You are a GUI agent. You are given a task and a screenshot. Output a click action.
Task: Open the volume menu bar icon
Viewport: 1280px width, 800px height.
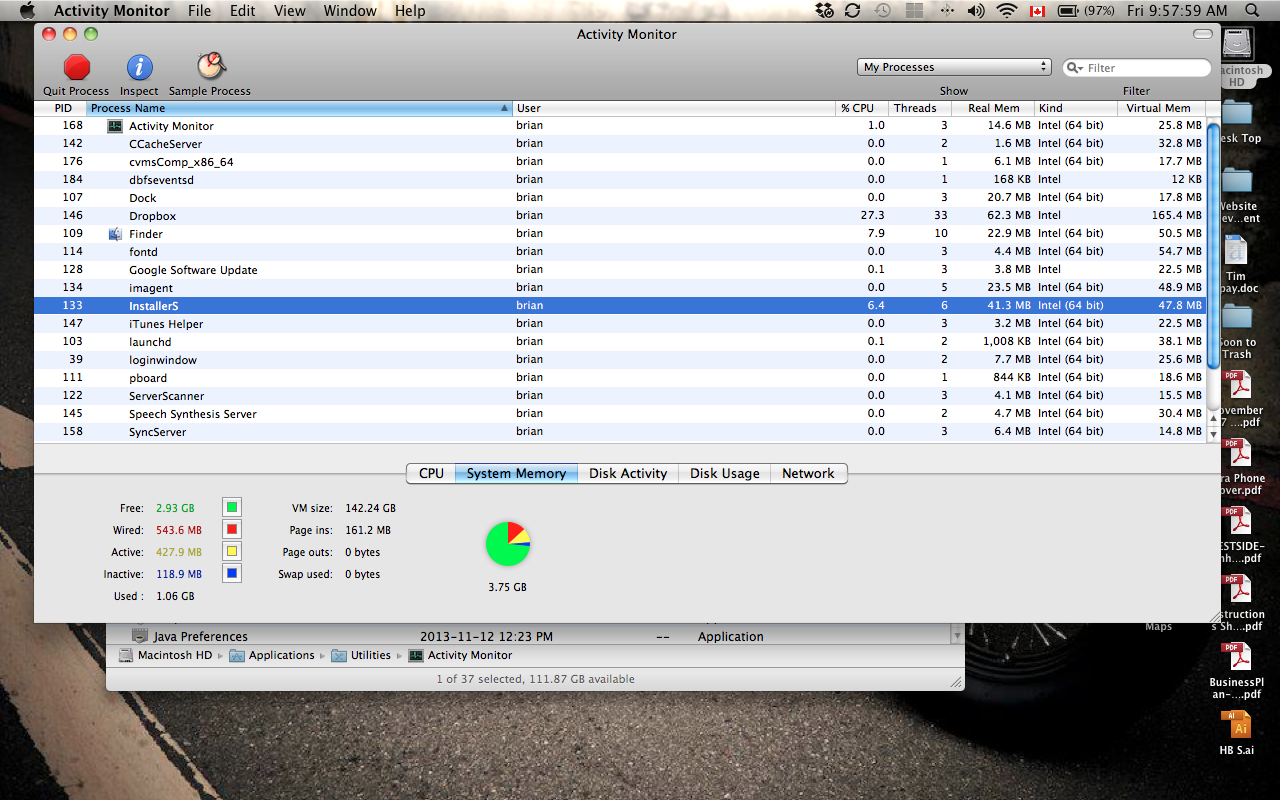pos(976,11)
